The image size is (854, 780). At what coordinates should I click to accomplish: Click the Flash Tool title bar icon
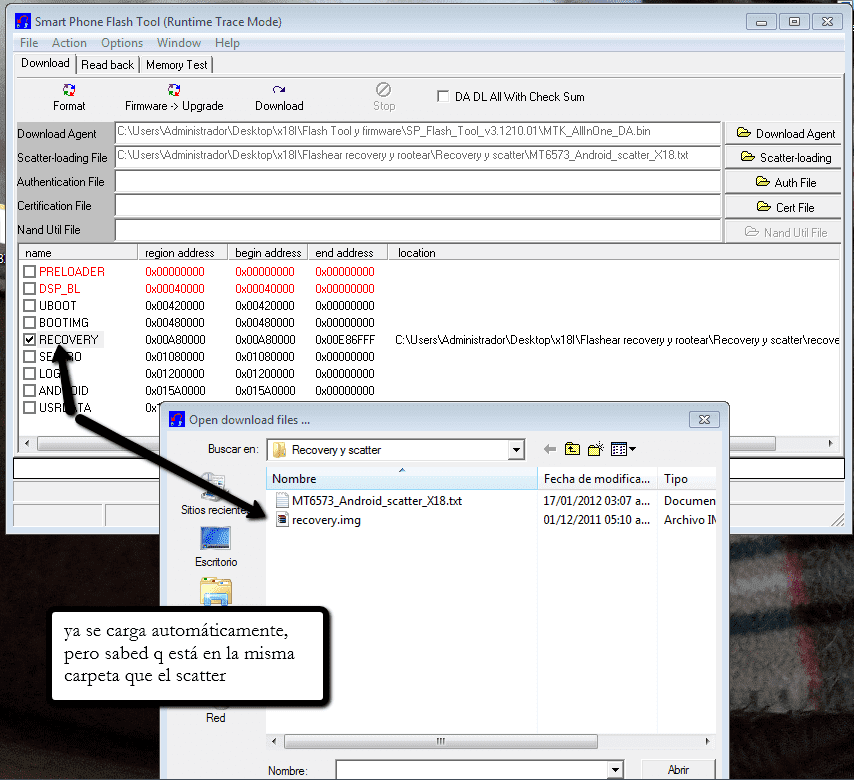pyautogui.click(x=23, y=22)
